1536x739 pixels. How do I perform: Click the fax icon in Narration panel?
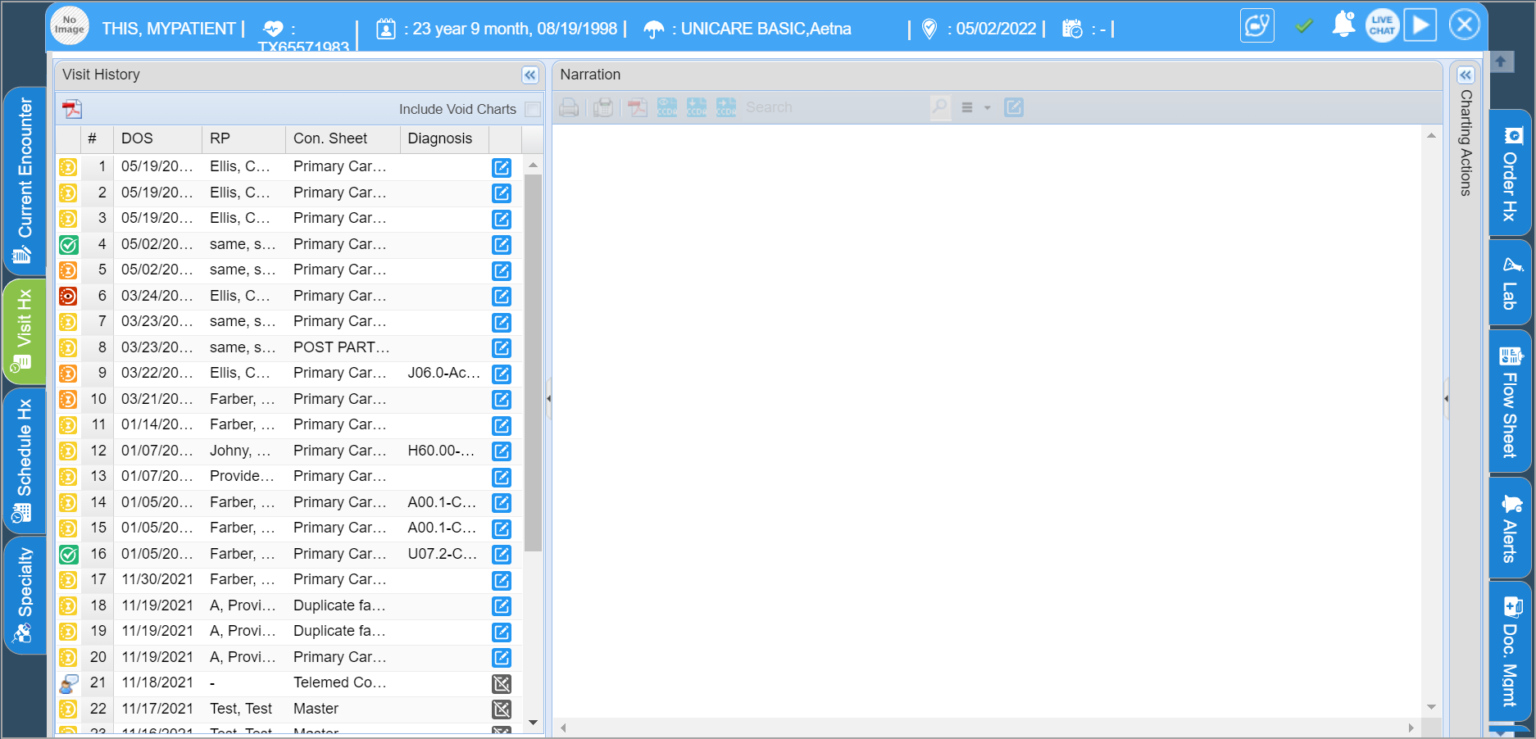pyautogui.click(x=602, y=107)
